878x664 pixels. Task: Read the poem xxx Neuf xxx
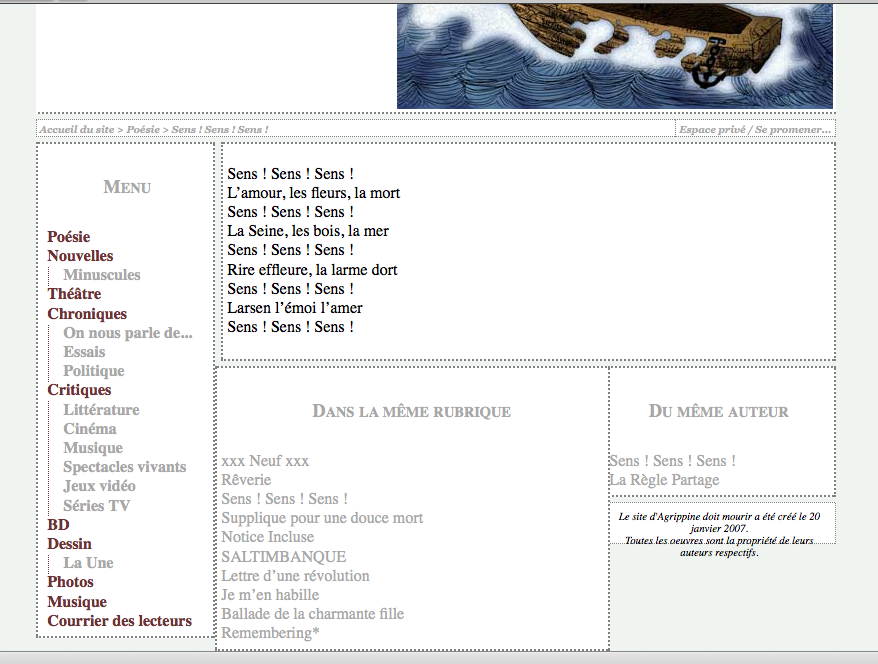268,461
